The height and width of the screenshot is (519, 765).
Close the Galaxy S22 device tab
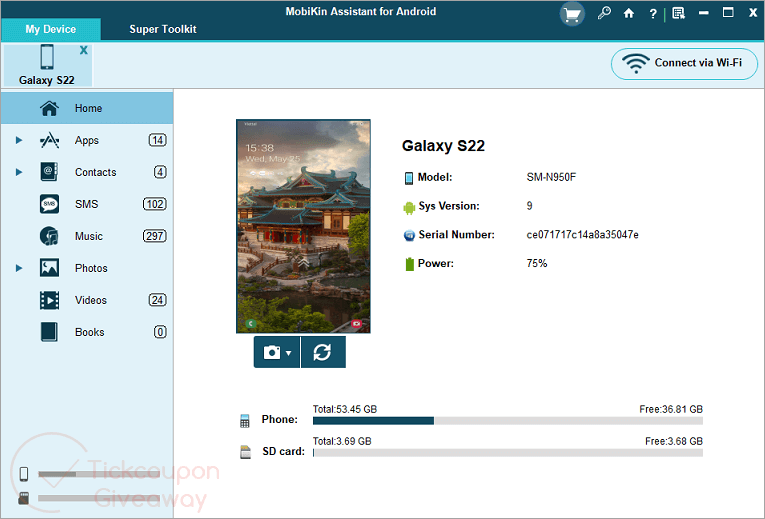coord(84,50)
